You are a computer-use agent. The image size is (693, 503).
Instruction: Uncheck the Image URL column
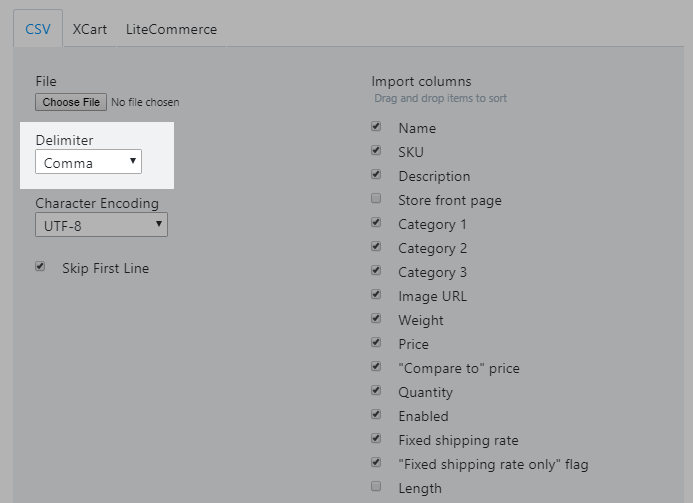(x=376, y=295)
